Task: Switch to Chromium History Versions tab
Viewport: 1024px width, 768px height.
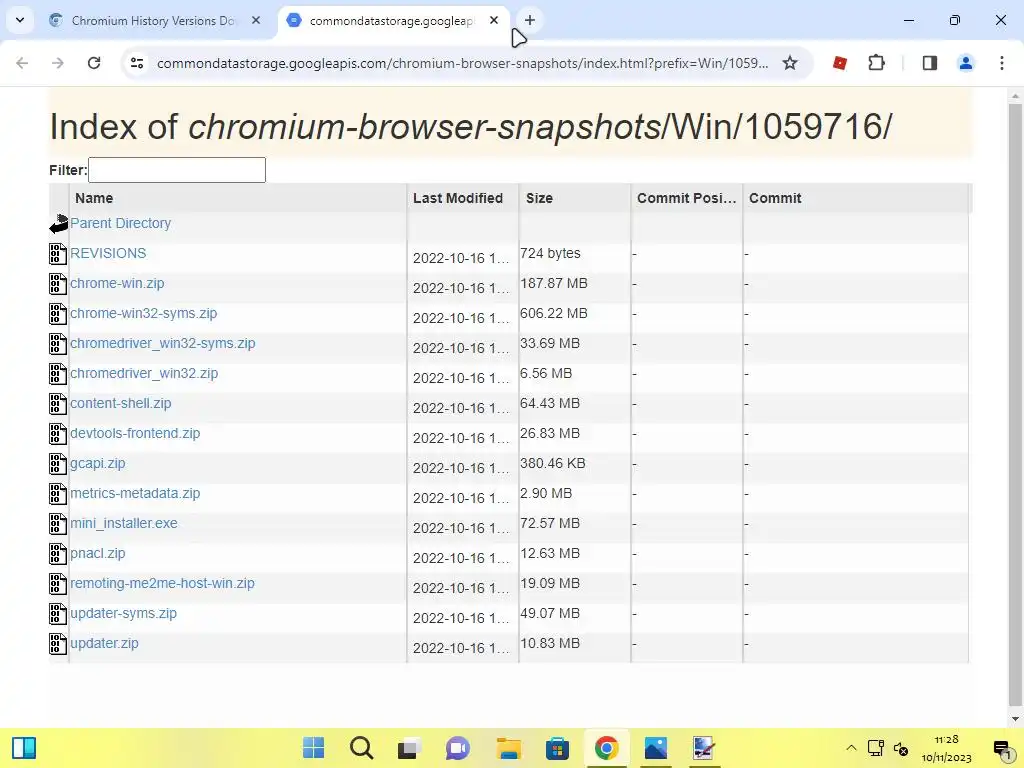Action: tap(153, 21)
